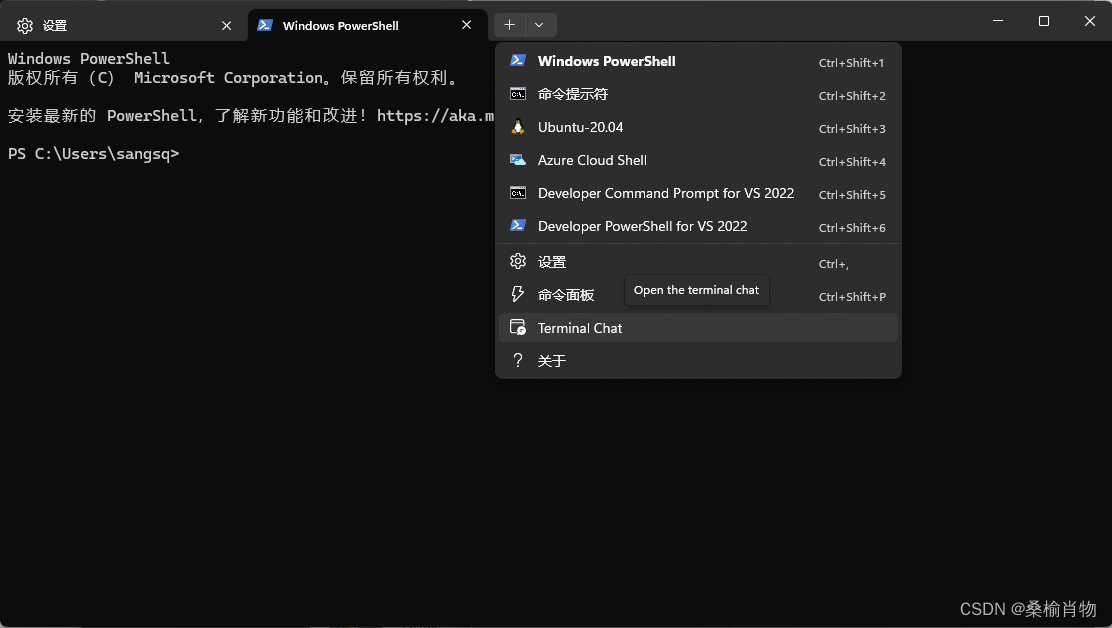The width and height of the screenshot is (1112, 628).
Task: Click the settings gear icon in dropdown menu
Action: [x=518, y=261]
